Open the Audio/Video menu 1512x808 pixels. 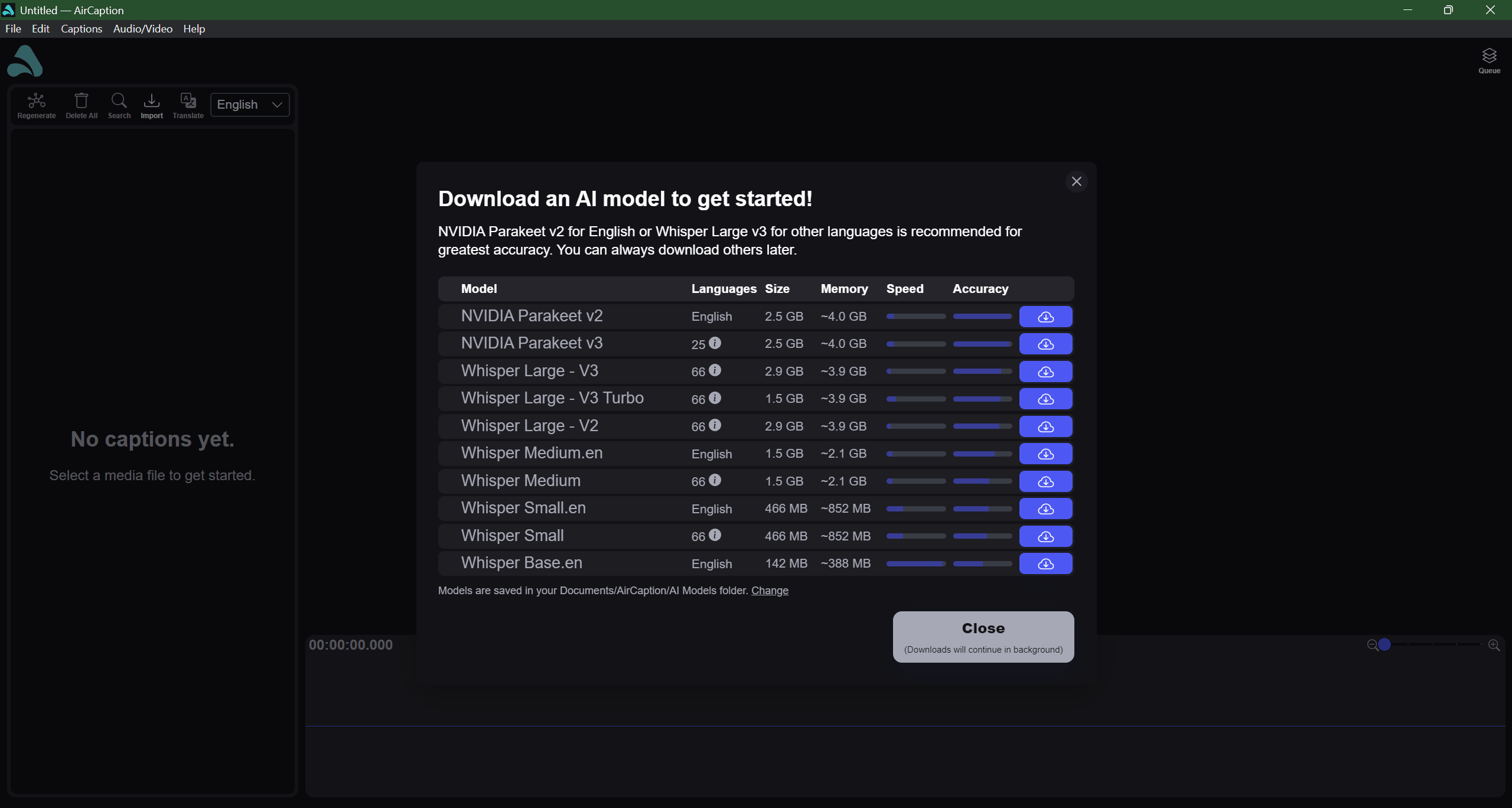143,28
